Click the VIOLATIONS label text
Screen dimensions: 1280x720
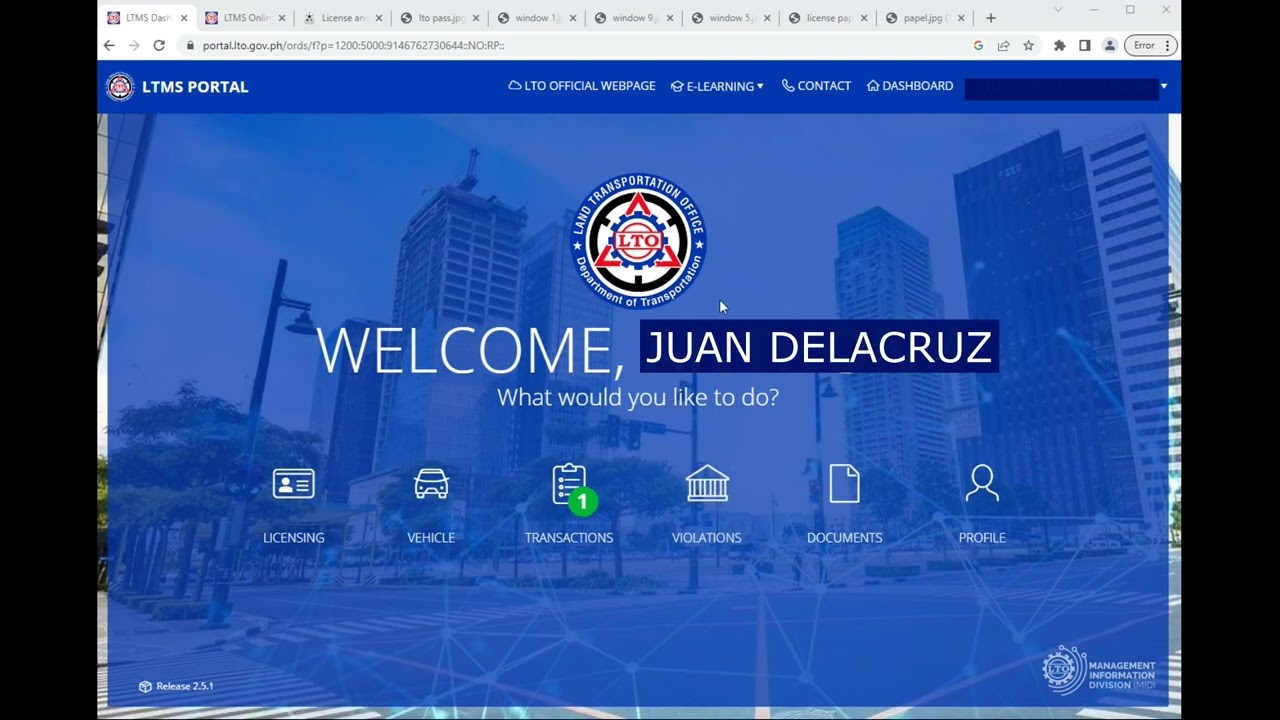coord(707,538)
